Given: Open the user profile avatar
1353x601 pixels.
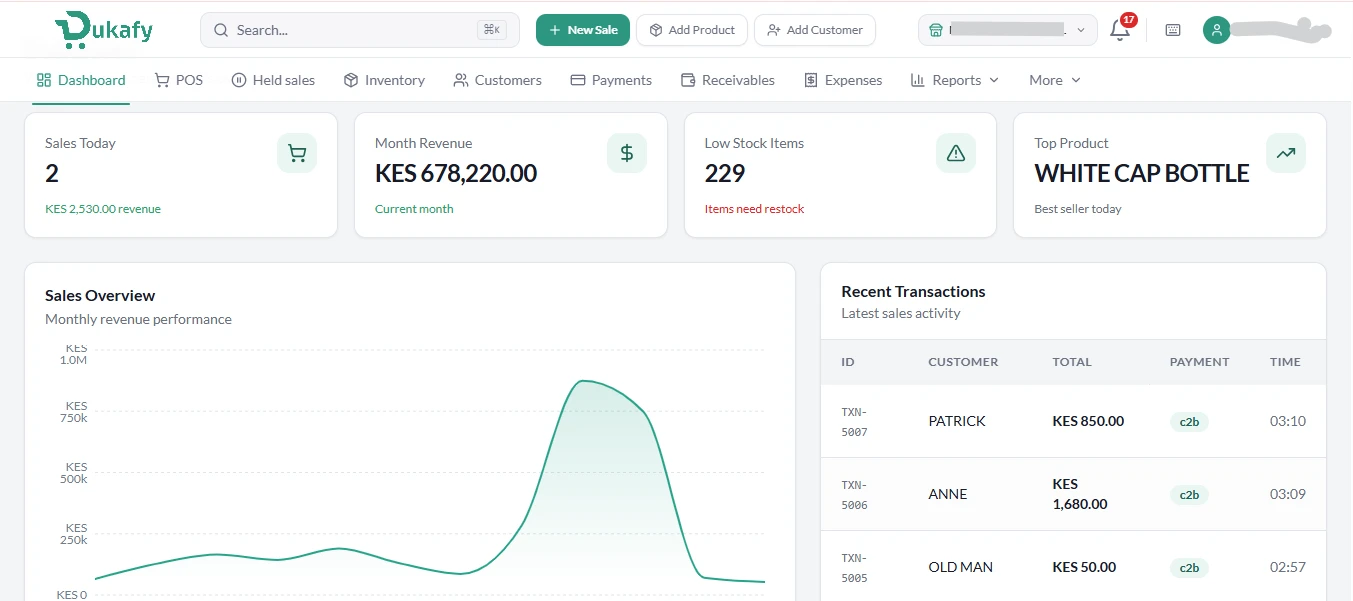Looking at the screenshot, I should [1216, 30].
